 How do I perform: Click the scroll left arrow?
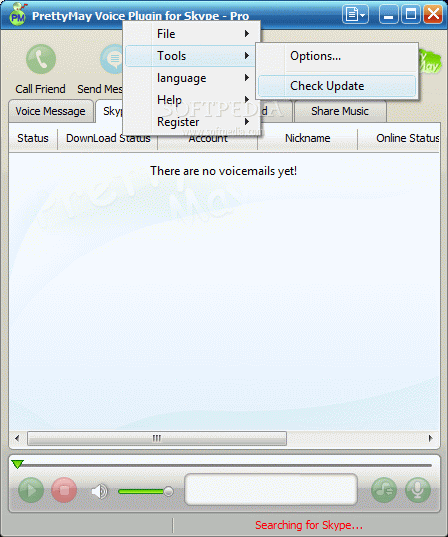[x=17, y=438]
